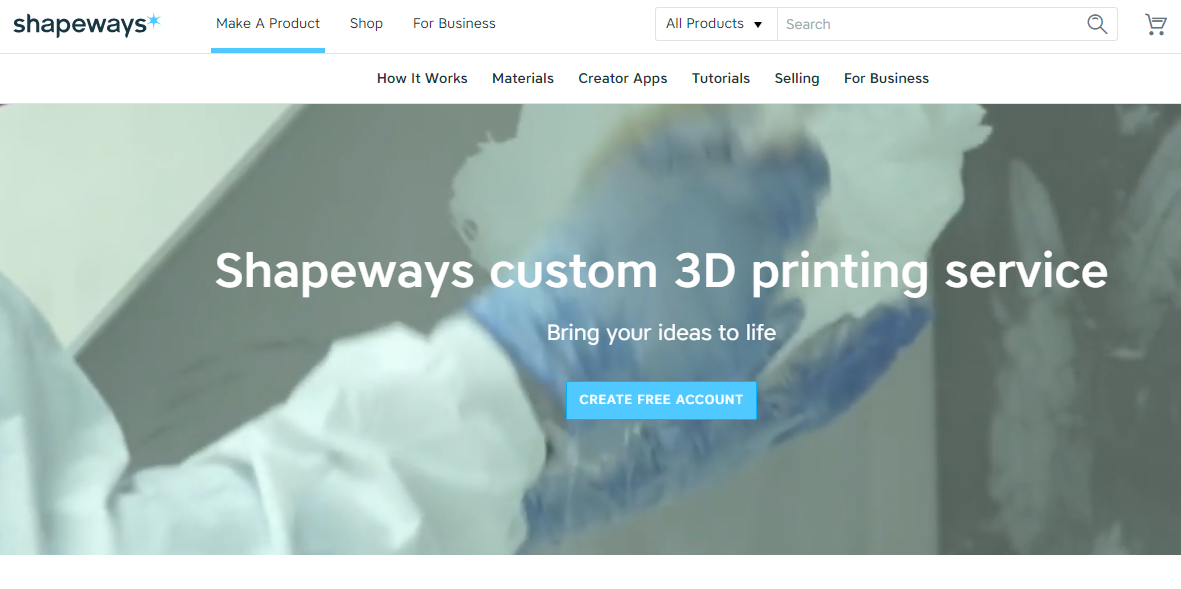
Task: Click For Business in the secondary navigation
Action: tap(886, 78)
